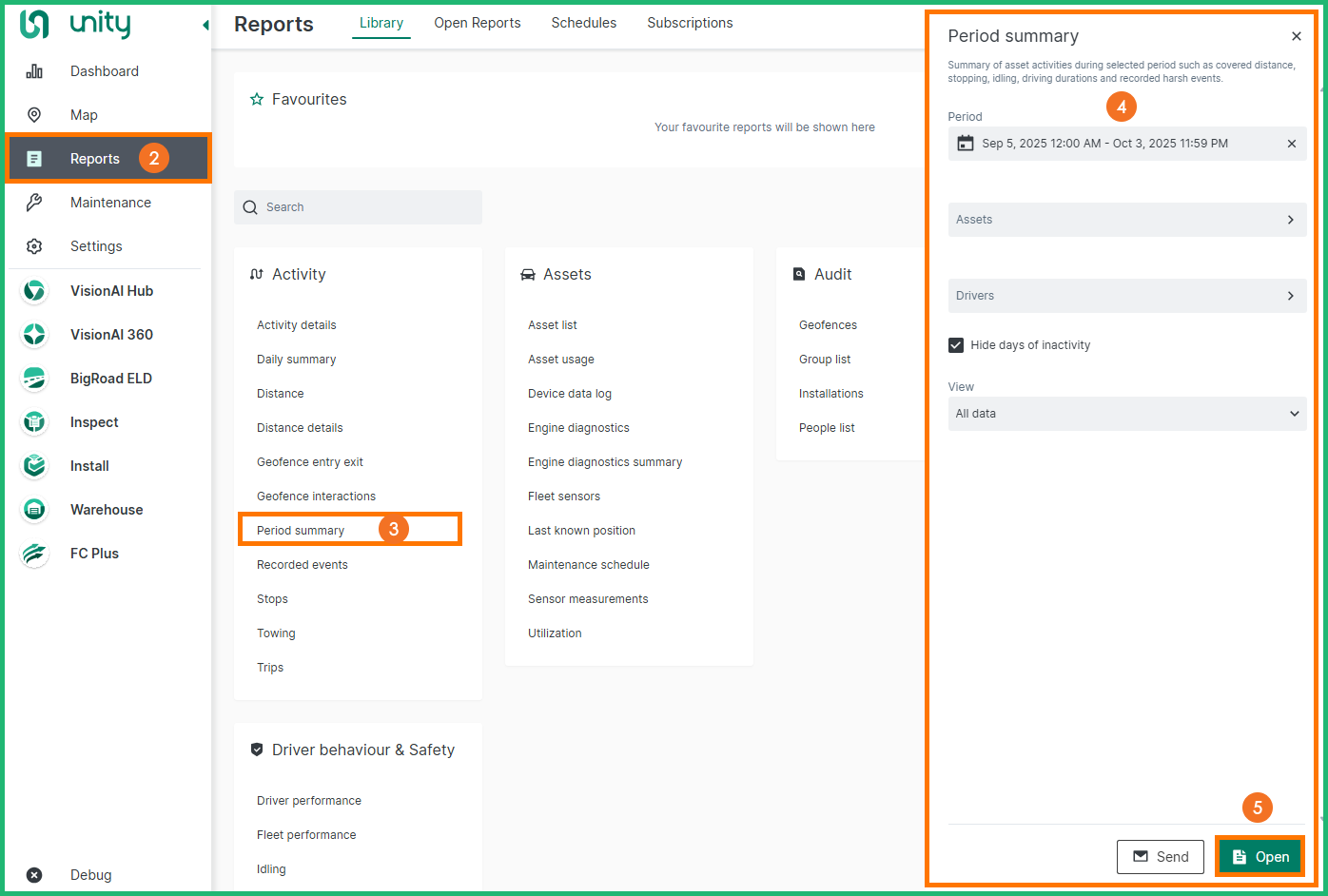Click the calendar icon in Period field
The height and width of the screenshot is (896, 1328).
tap(965, 144)
